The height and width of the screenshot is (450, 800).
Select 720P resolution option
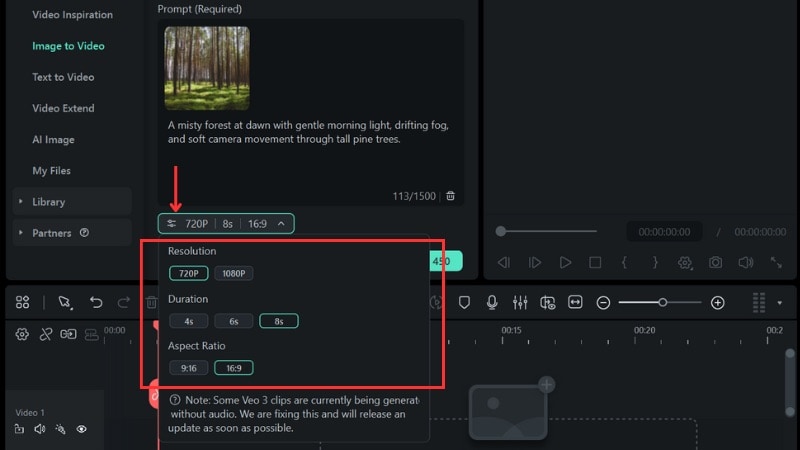click(189, 273)
